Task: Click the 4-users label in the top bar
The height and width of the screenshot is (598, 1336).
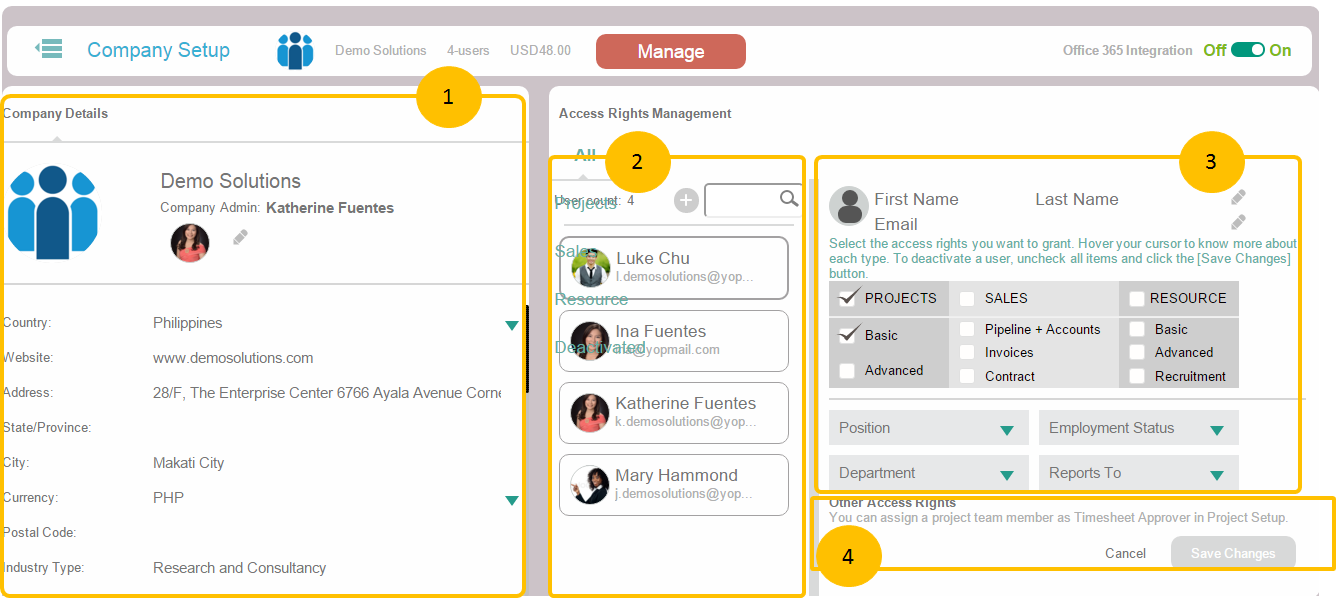Action: coord(468,50)
